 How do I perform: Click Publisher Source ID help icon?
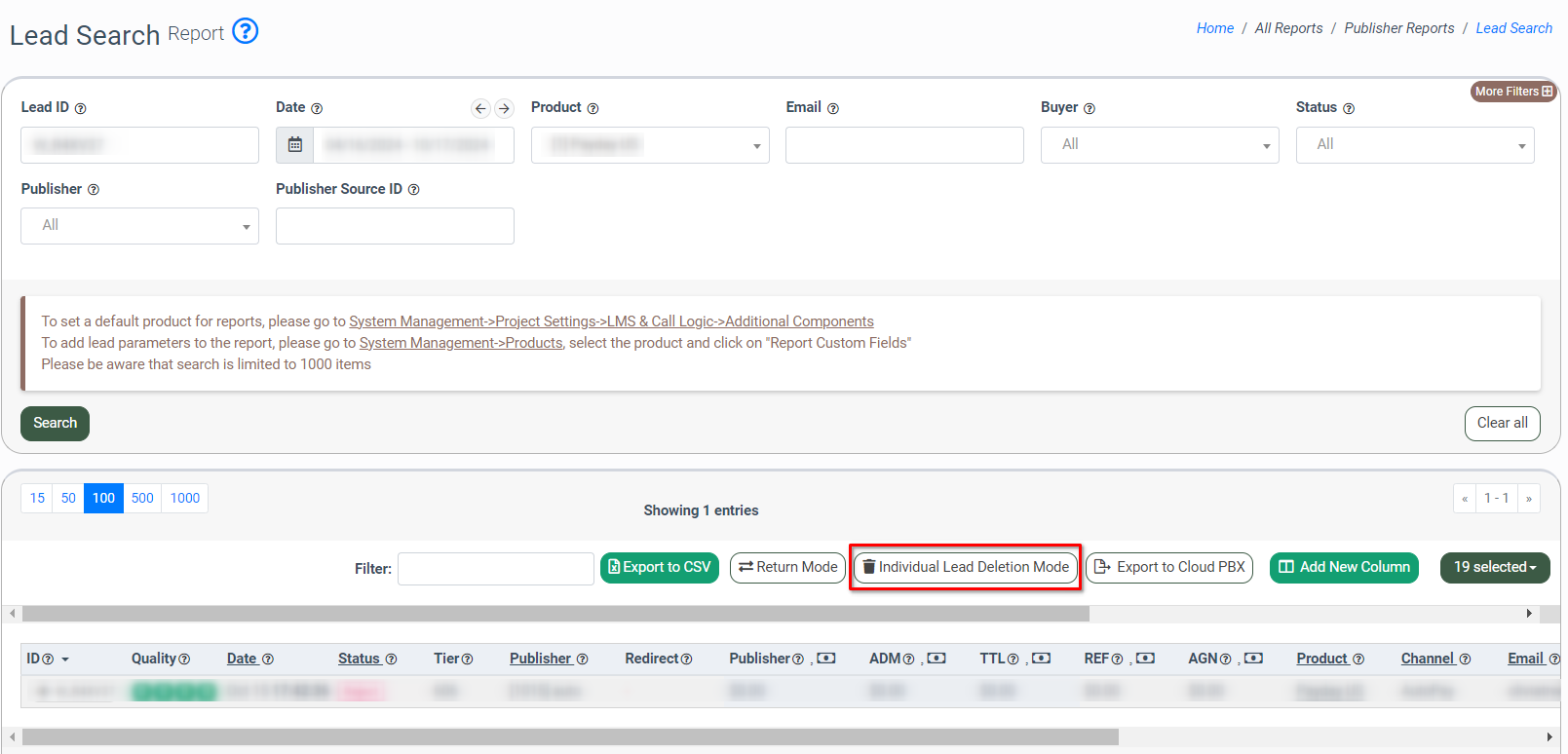[x=414, y=190]
